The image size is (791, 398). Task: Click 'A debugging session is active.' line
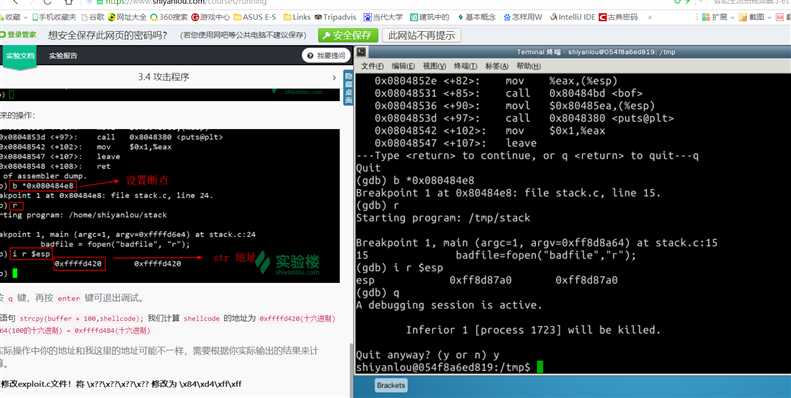pos(449,305)
